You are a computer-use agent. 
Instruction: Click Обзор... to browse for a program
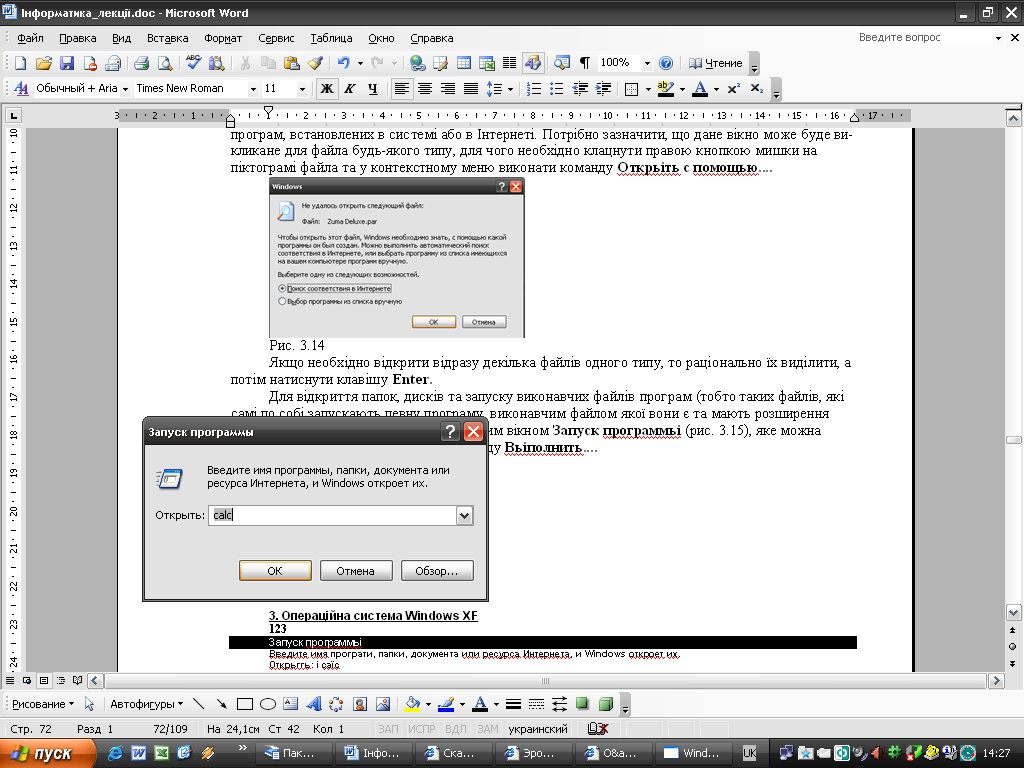pos(437,571)
